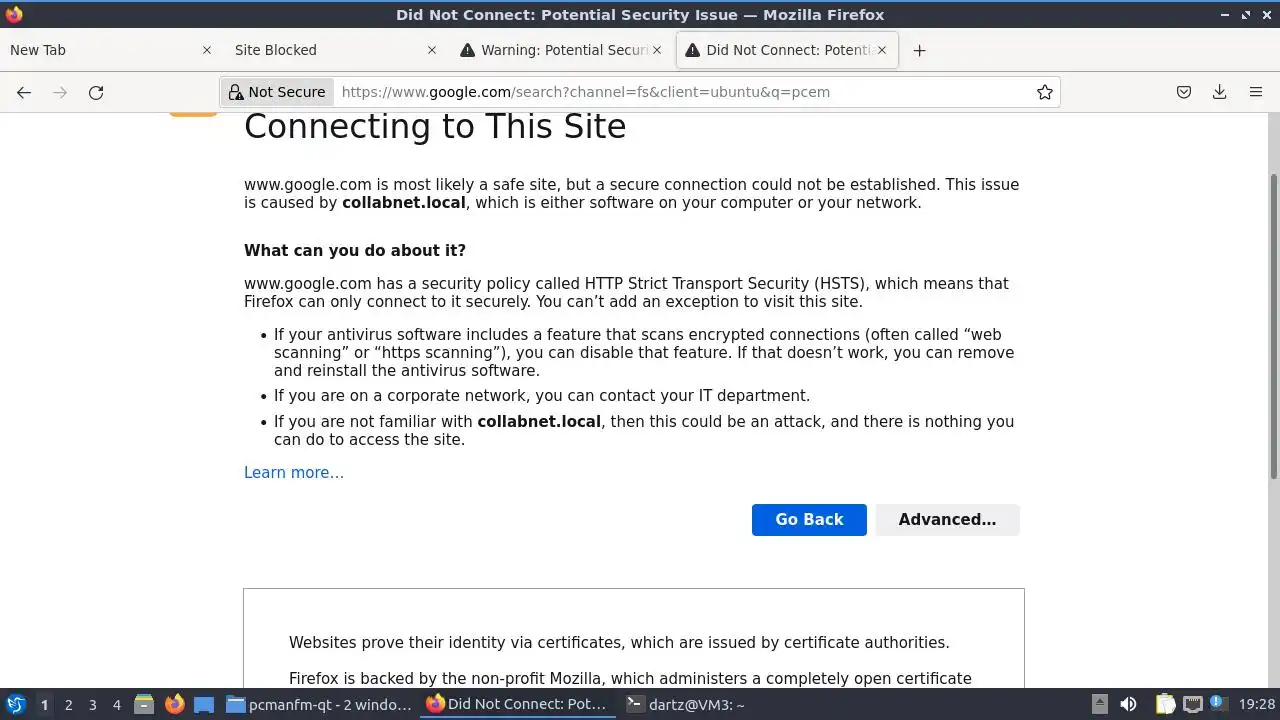The height and width of the screenshot is (720, 1280).
Task: Close the Site Blocked tab
Action: pos(432,50)
